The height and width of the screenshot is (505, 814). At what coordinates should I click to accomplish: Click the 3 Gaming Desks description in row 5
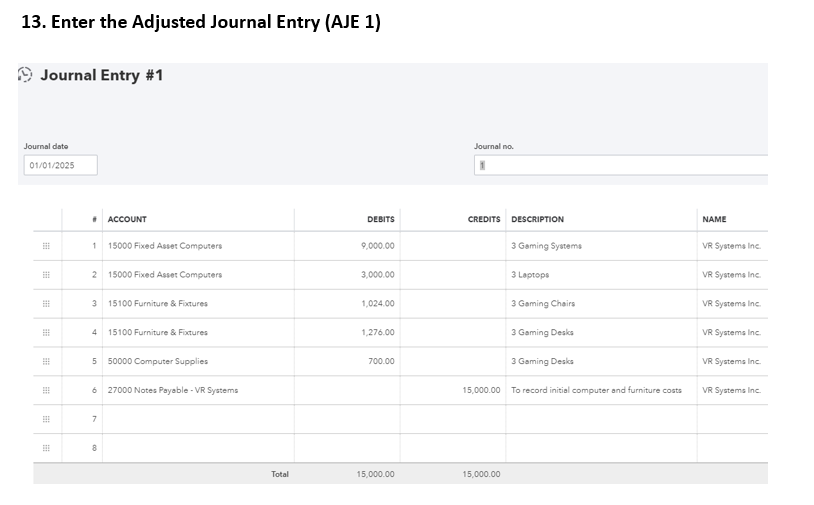(x=542, y=361)
